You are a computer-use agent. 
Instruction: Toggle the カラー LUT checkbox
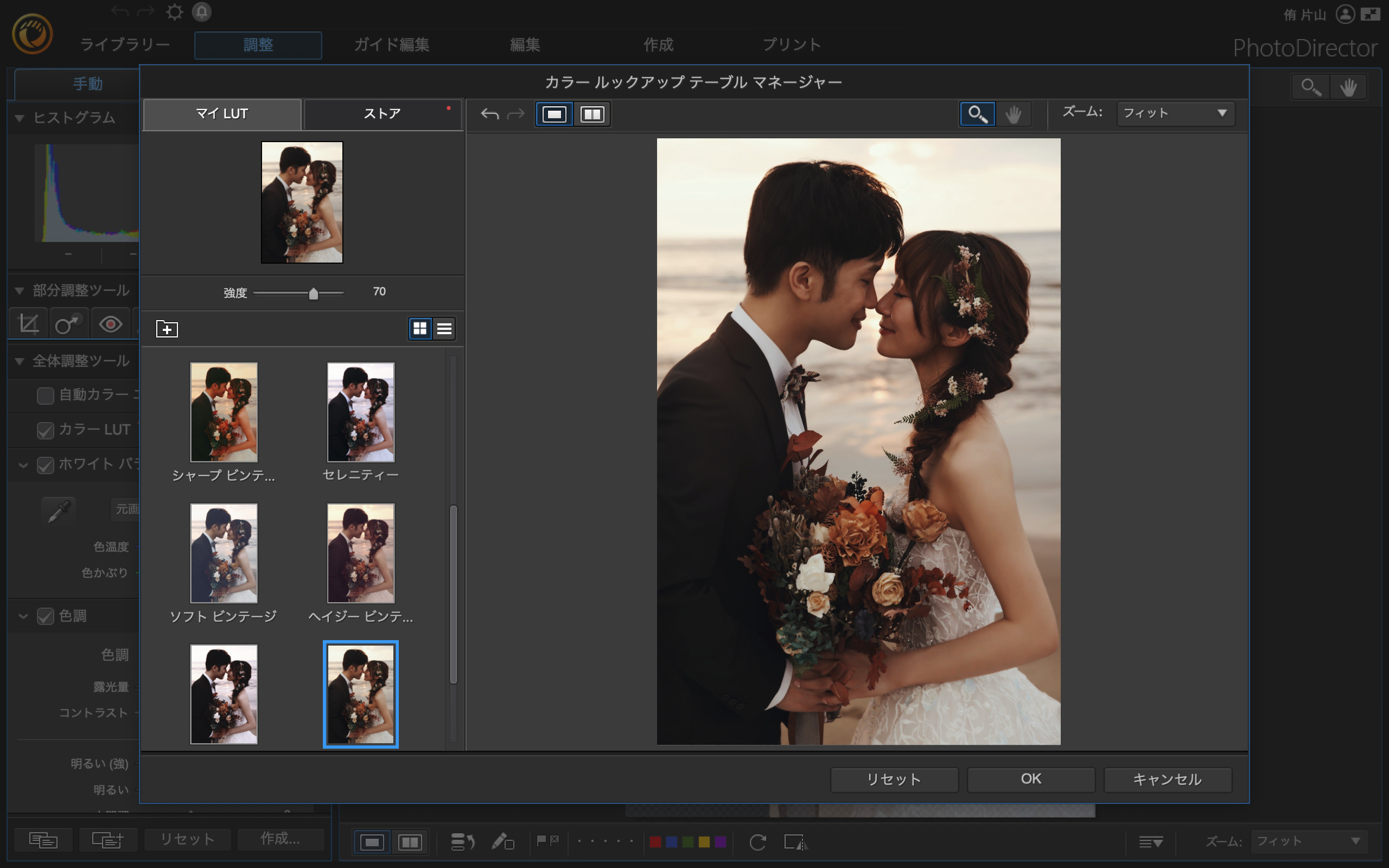46,431
